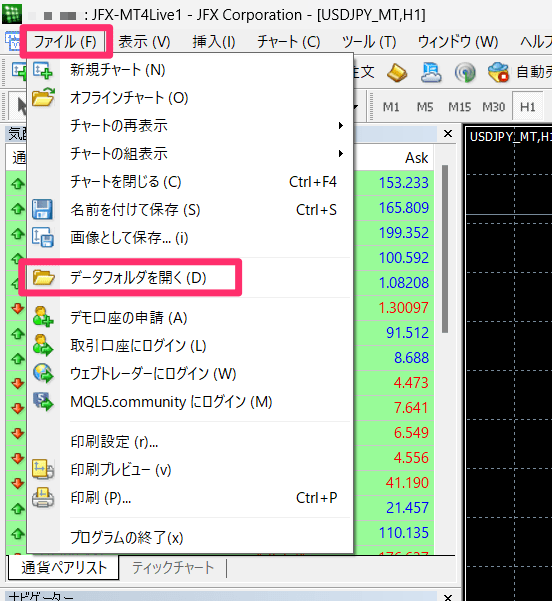Click Ask price 165.809

point(403,208)
